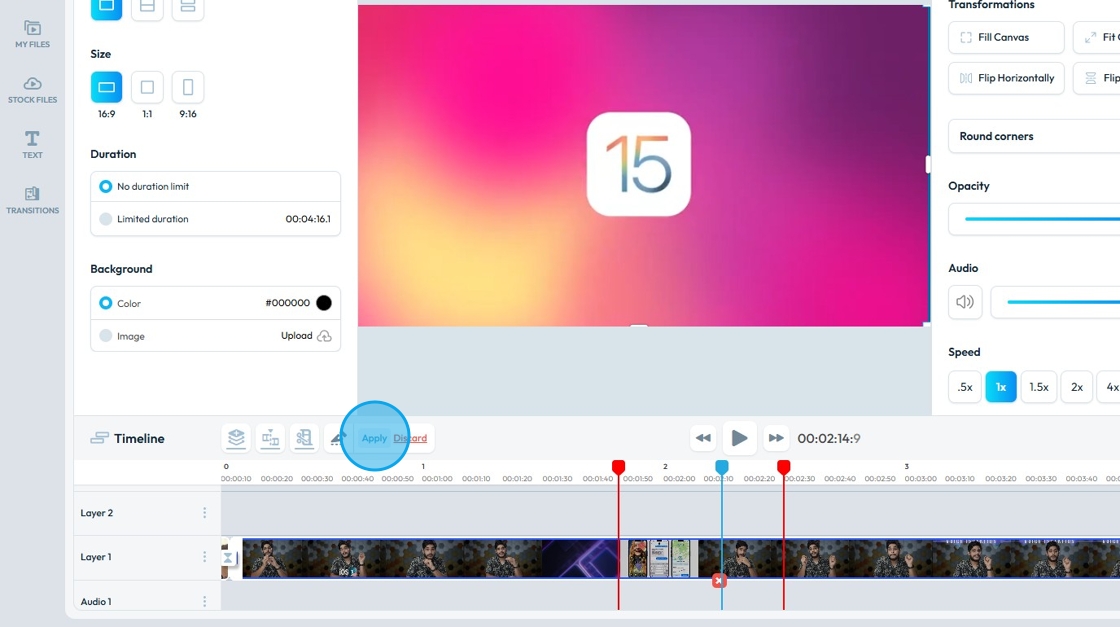Adjust the Opacity slider

1042,219
